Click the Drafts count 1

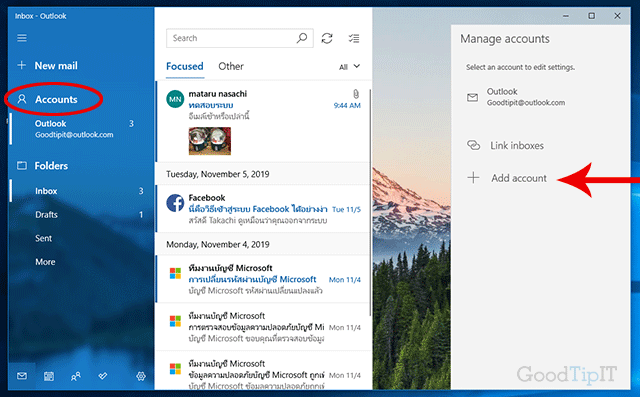pos(141,215)
